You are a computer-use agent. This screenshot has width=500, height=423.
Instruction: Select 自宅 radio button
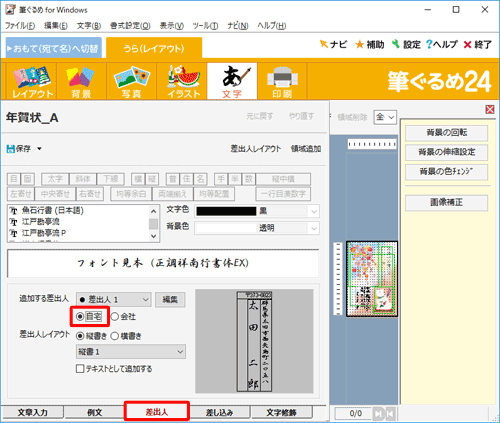(80, 316)
